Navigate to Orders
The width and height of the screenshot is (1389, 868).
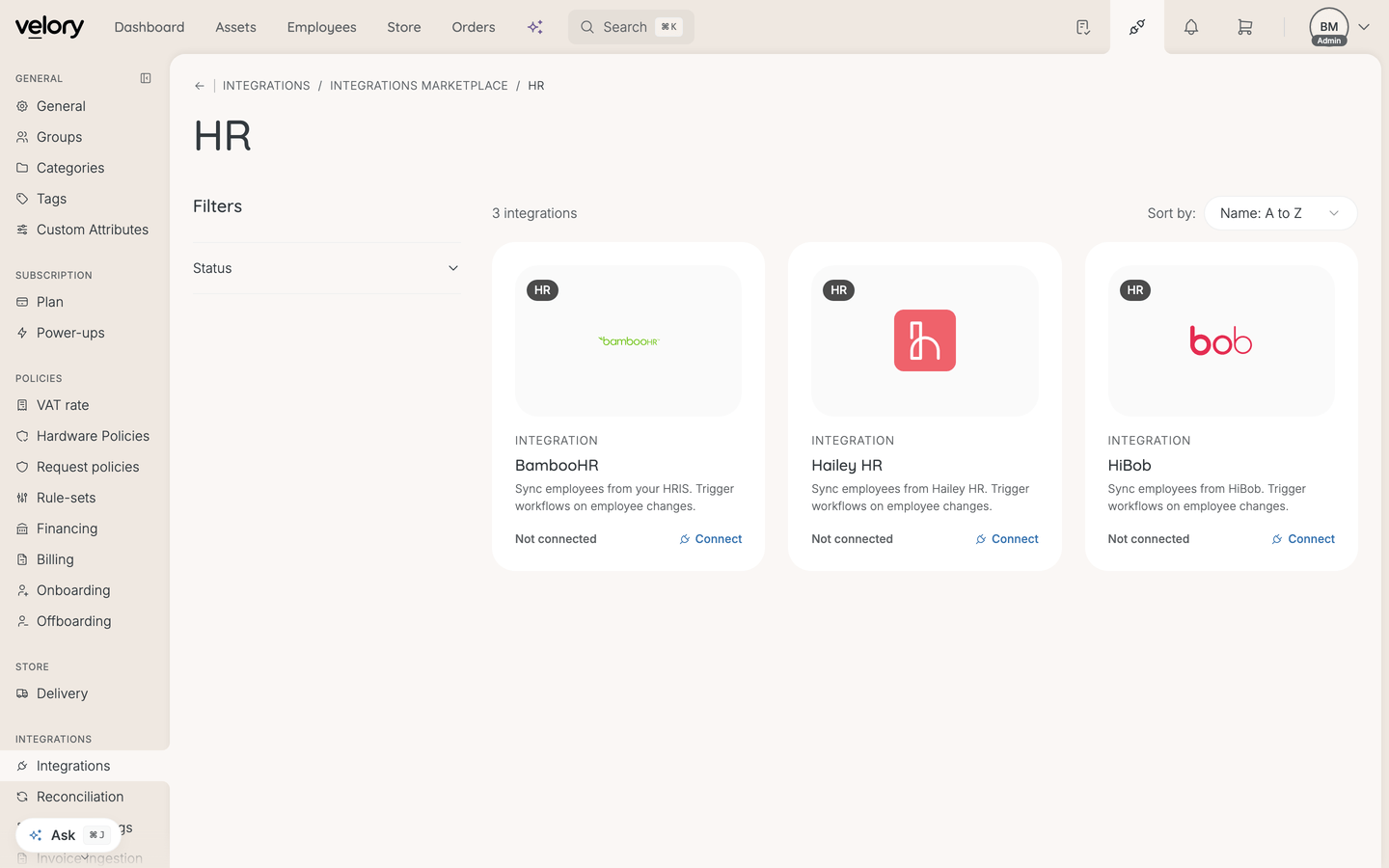point(474,27)
